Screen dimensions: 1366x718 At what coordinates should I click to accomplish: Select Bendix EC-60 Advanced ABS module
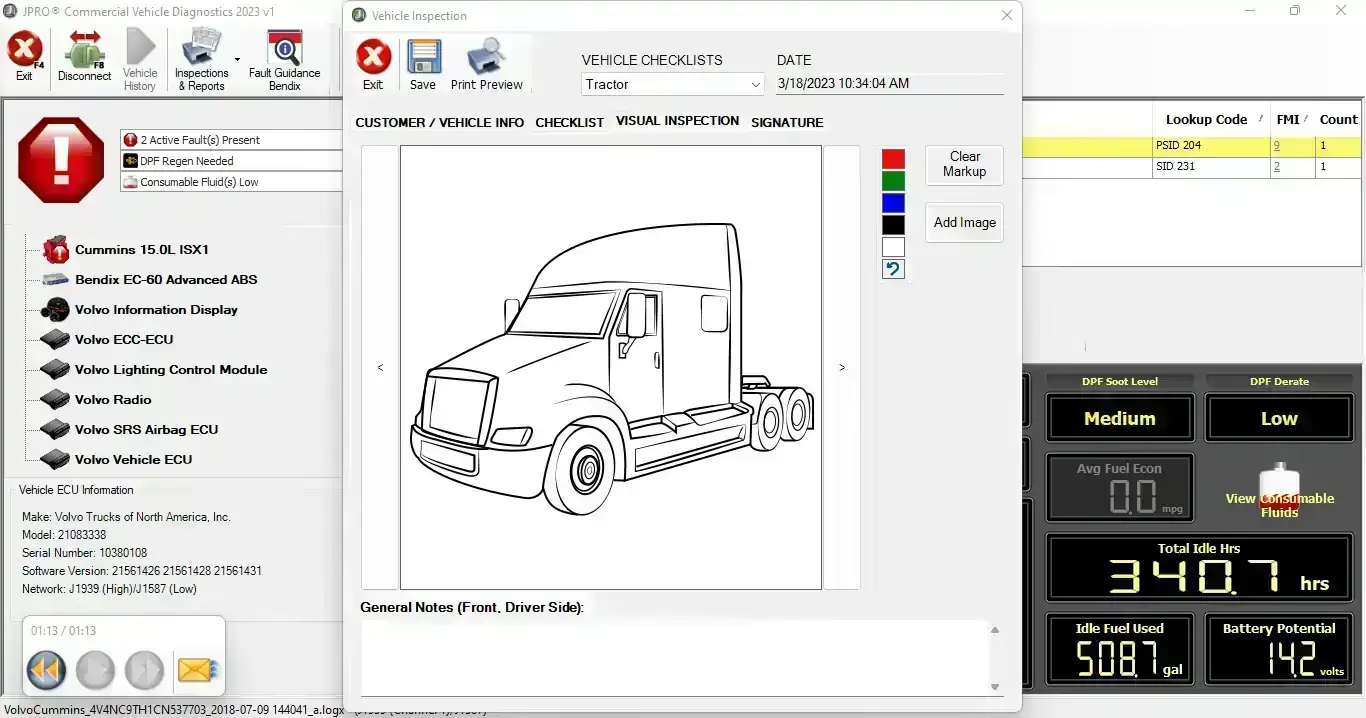(166, 280)
